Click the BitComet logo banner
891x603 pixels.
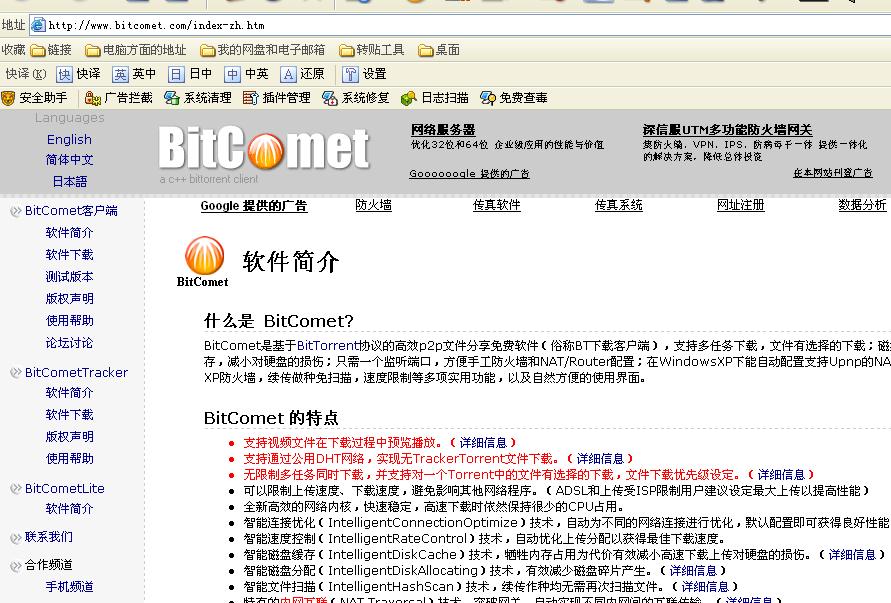click(x=264, y=149)
